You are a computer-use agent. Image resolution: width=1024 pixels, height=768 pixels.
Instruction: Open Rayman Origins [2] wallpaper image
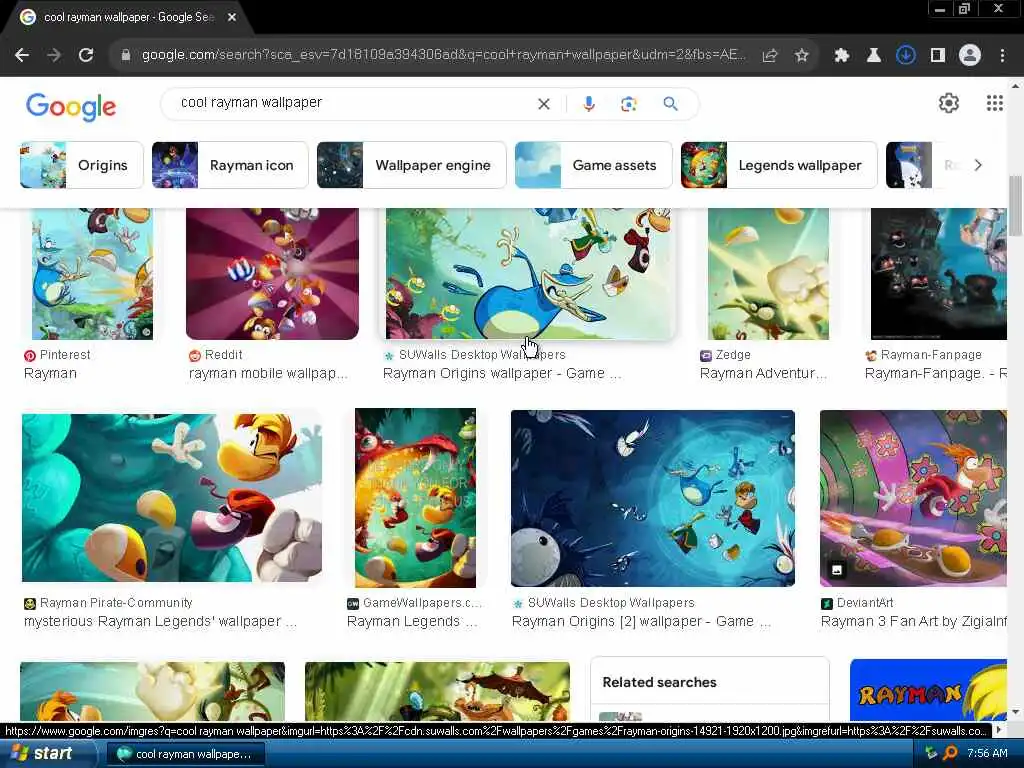pos(652,498)
